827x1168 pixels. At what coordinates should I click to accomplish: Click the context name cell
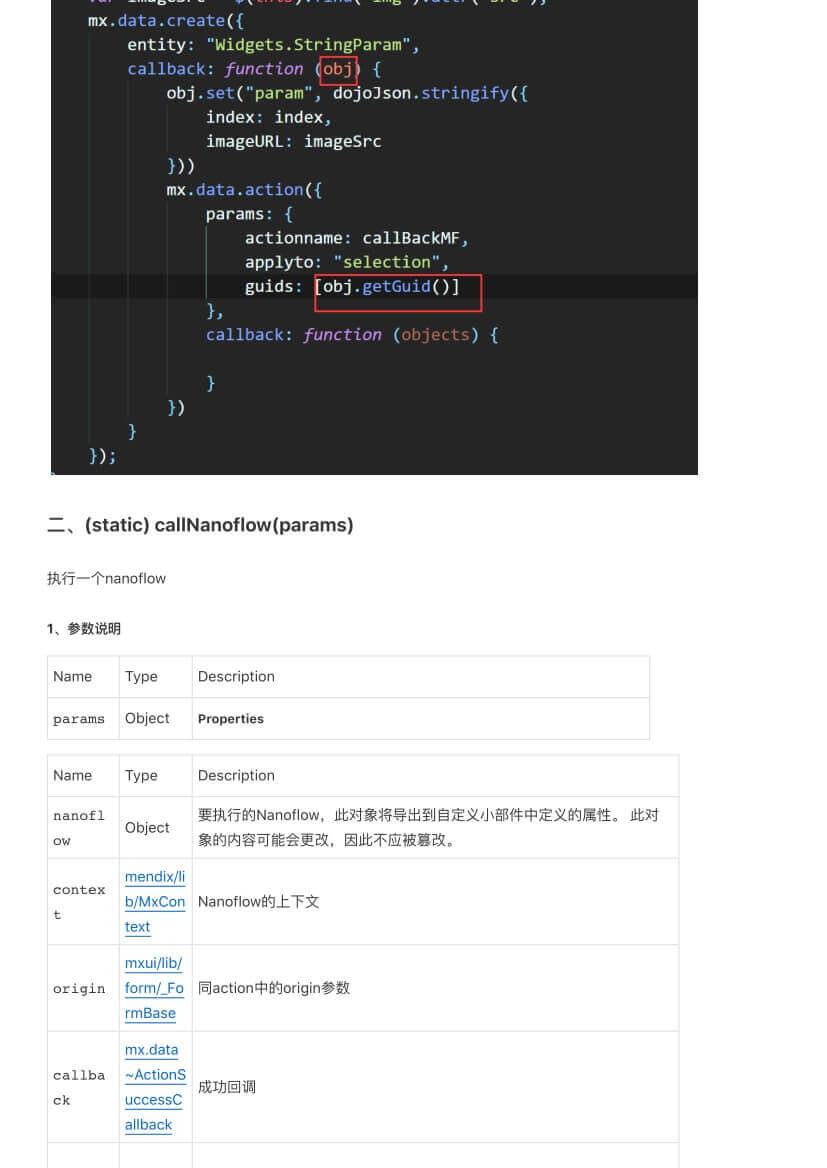click(x=79, y=901)
